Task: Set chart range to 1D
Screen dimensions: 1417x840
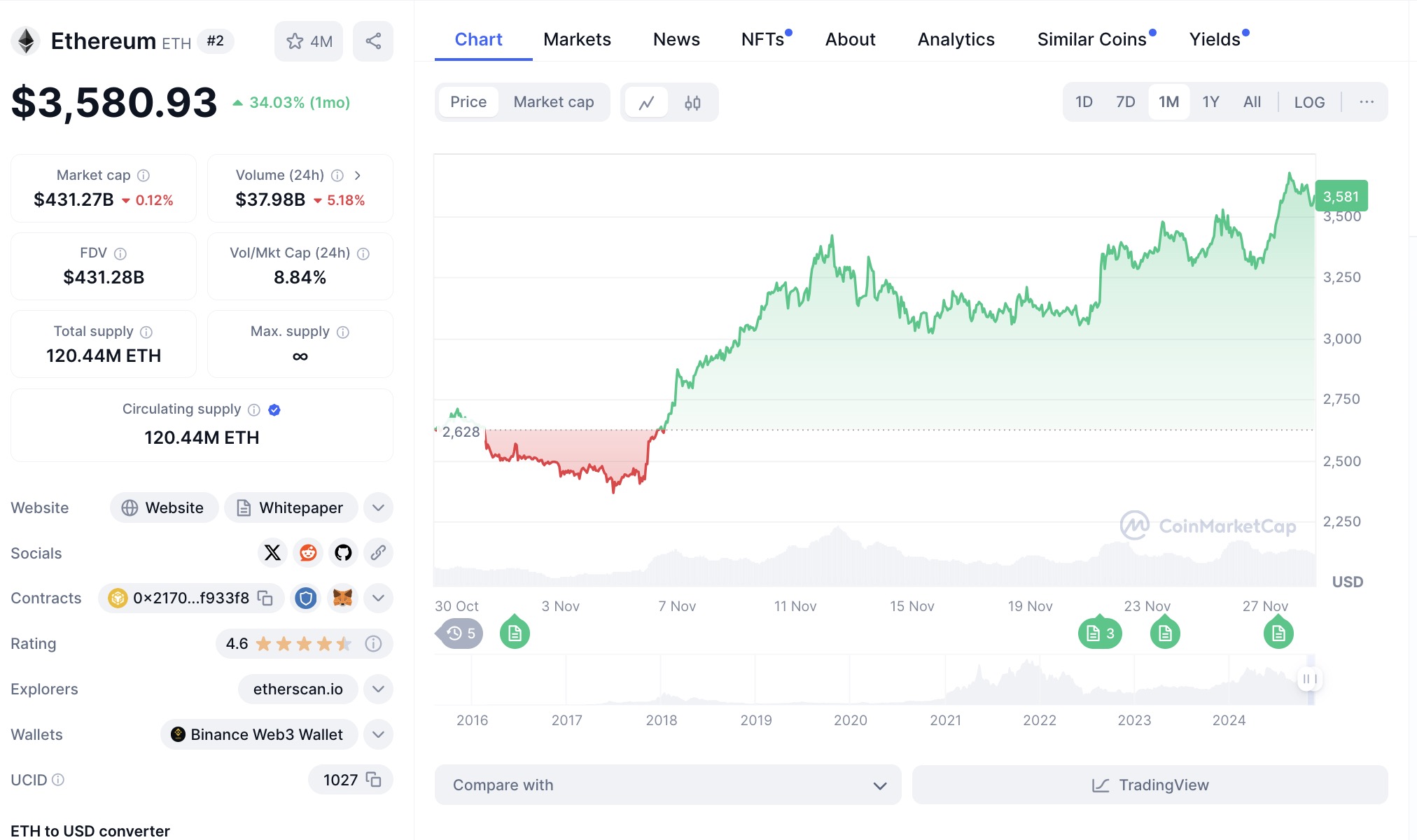Action: (x=1084, y=102)
